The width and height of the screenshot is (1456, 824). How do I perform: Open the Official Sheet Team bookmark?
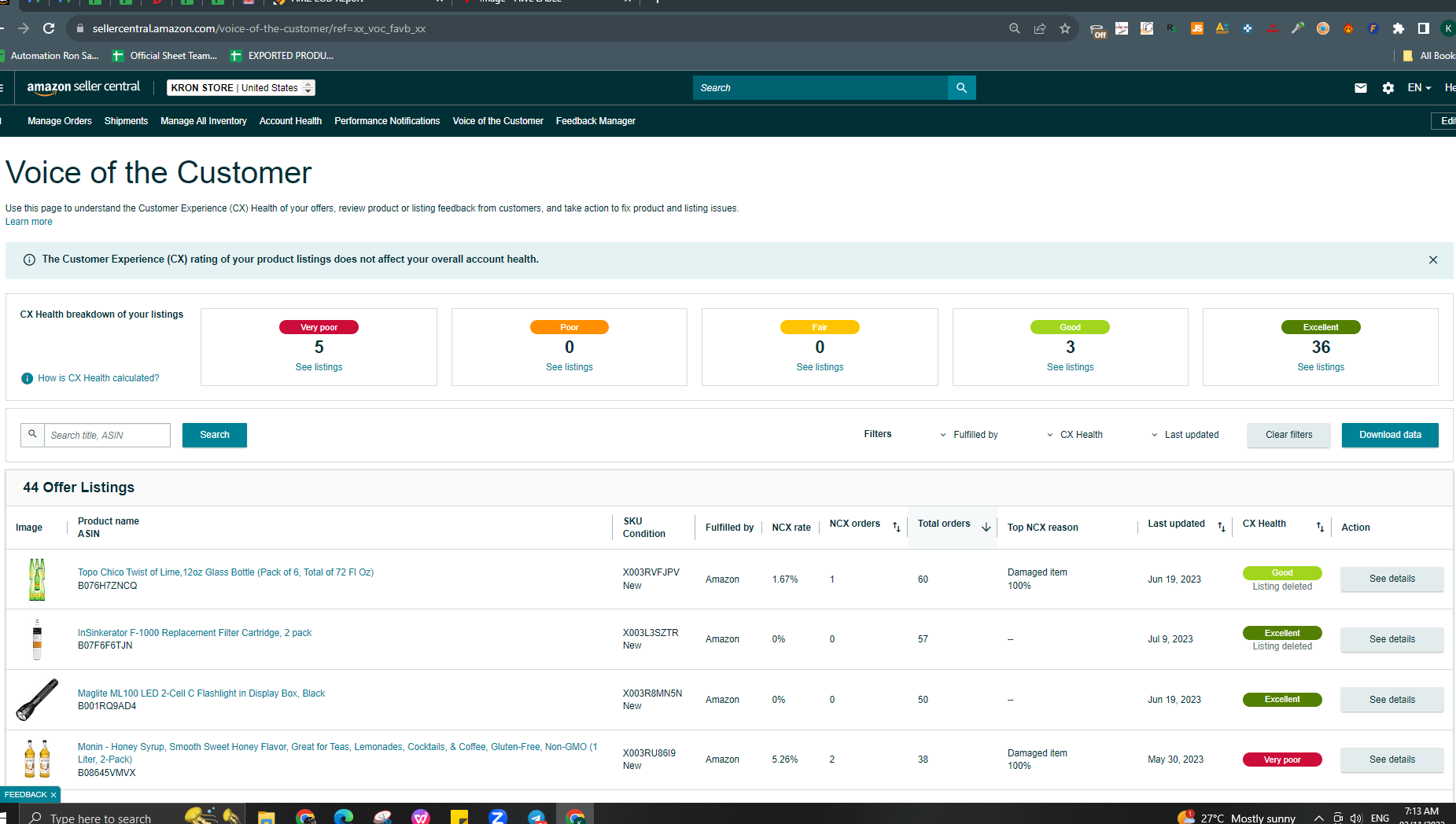[x=164, y=56]
